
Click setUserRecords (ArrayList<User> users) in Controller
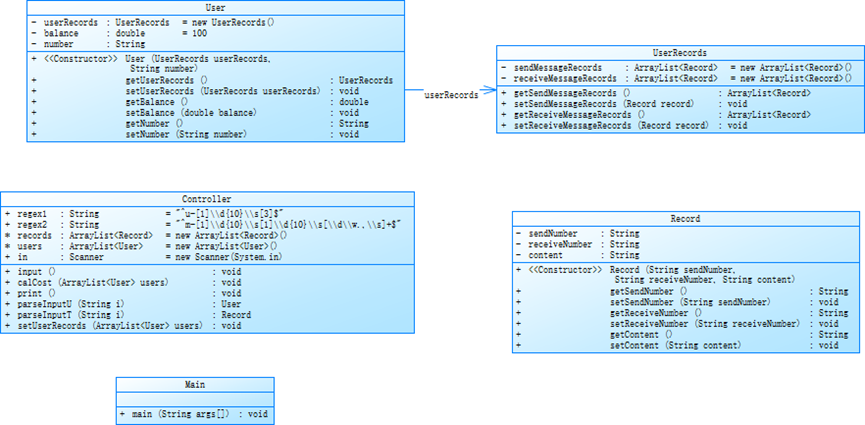point(122,326)
